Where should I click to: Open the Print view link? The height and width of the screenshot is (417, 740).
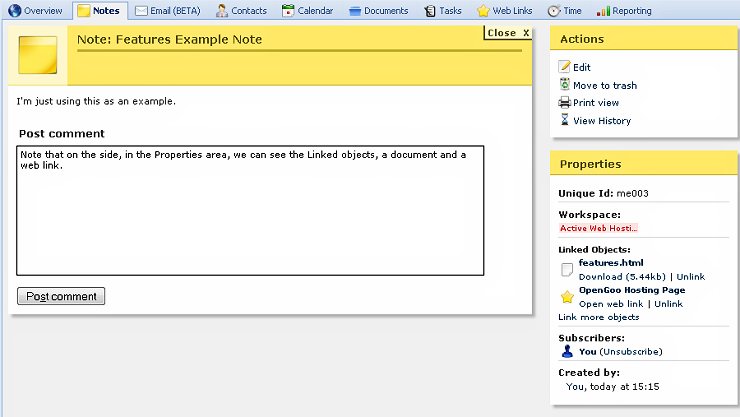point(596,102)
